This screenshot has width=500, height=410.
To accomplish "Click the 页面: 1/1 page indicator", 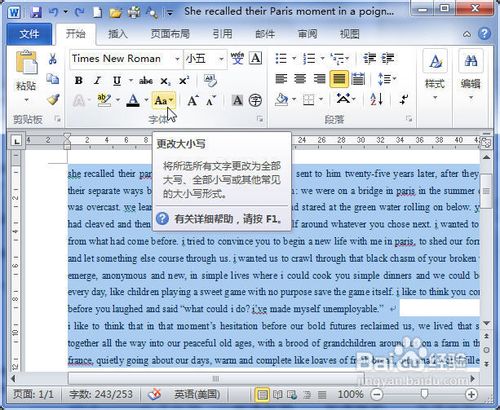I will click(x=33, y=395).
